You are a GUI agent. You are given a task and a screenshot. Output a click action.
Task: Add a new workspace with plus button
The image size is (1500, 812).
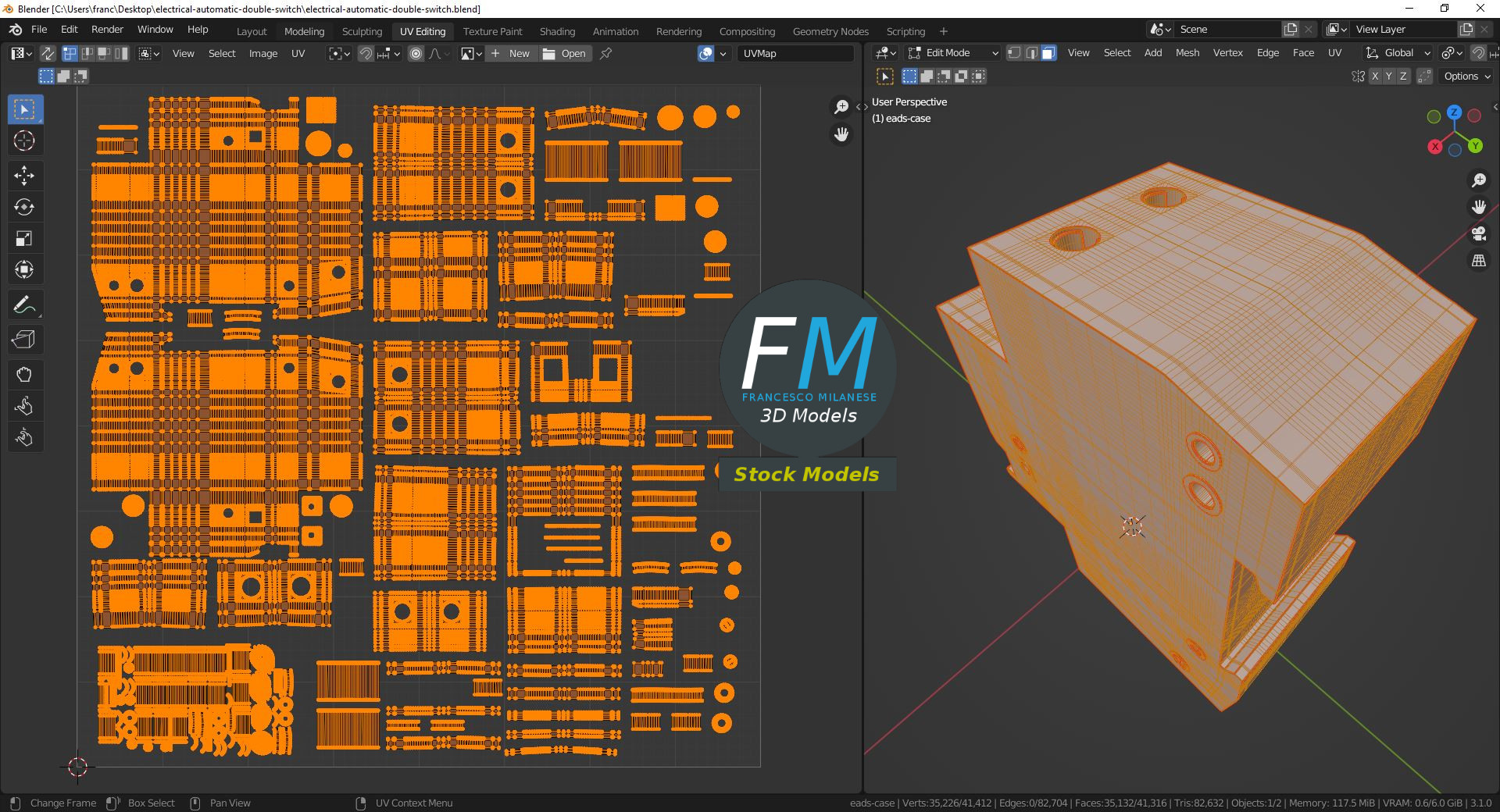pos(944,31)
